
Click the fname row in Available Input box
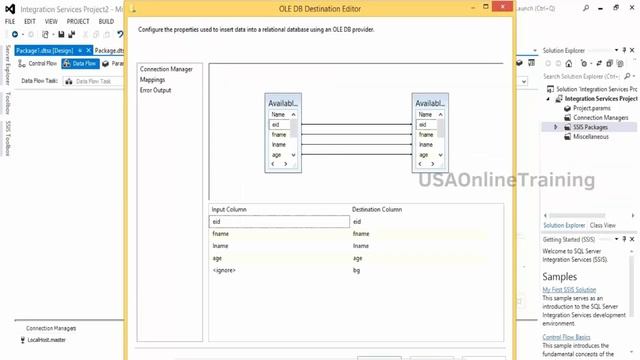(279, 135)
